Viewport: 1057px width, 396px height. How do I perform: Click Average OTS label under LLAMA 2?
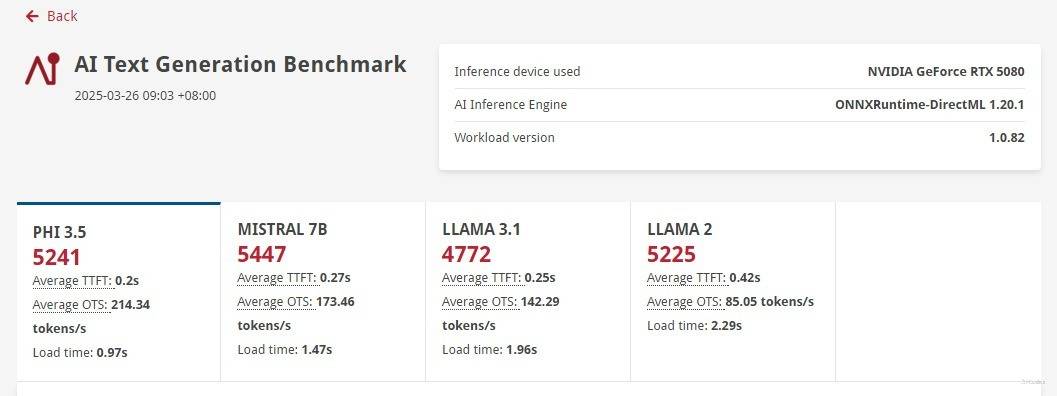tap(685, 302)
